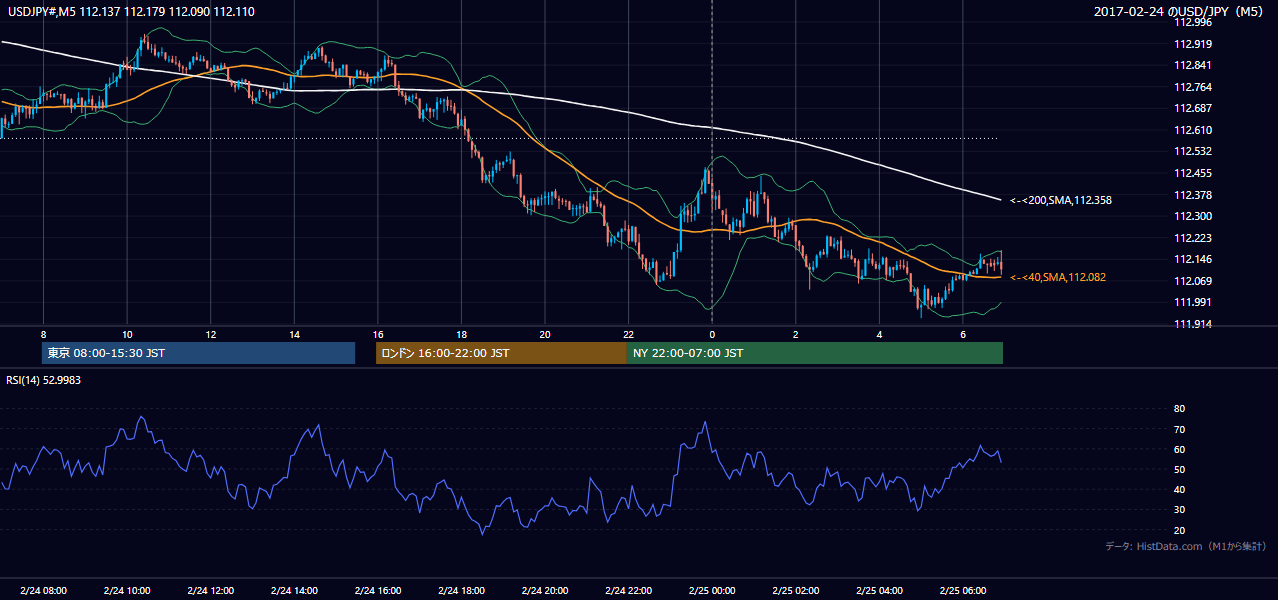
Task: Click price level 112.919 on the axis
Action: pyautogui.click(x=1192, y=44)
